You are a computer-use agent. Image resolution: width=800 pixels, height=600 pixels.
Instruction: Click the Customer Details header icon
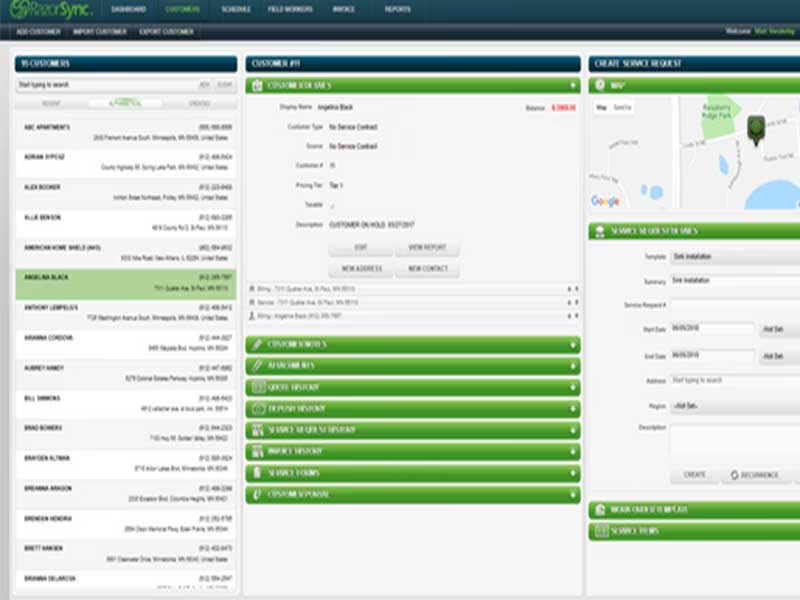[258, 85]
